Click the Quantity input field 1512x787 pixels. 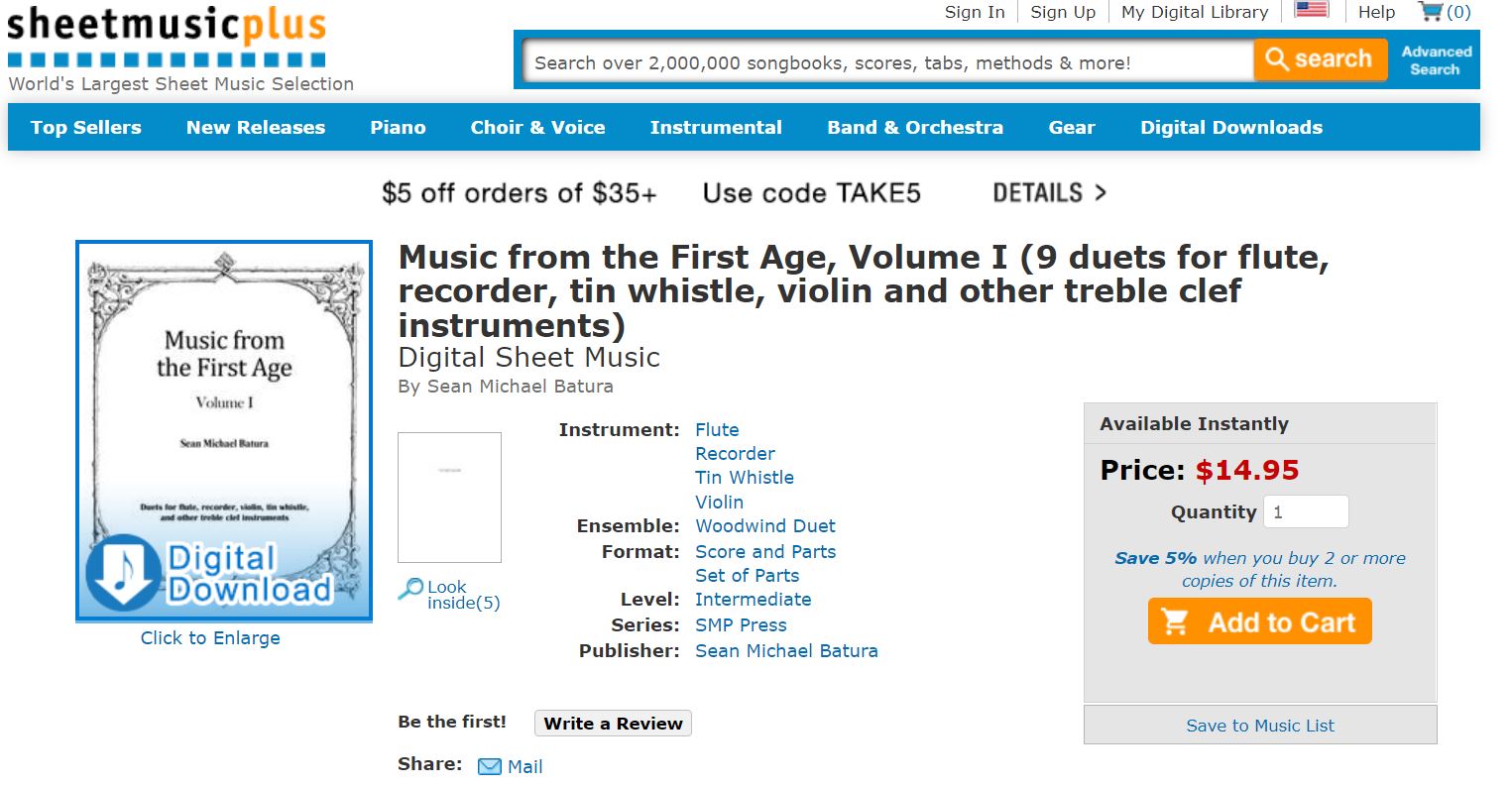click(x=1306, y=511)
